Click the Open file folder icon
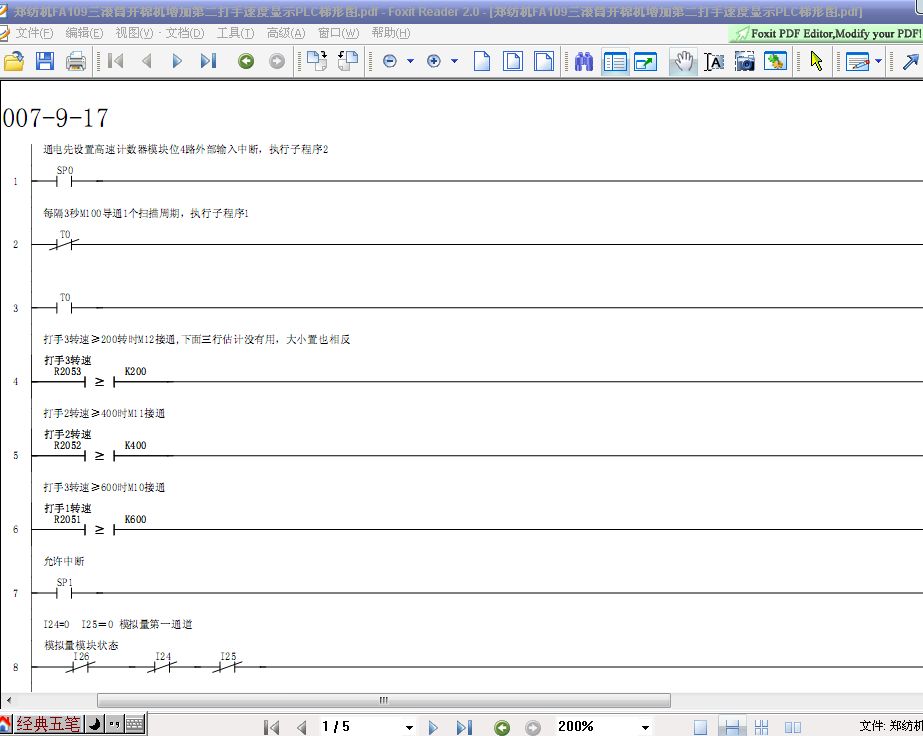This screenshot has width=923, height=736. [x=14, y=61]
